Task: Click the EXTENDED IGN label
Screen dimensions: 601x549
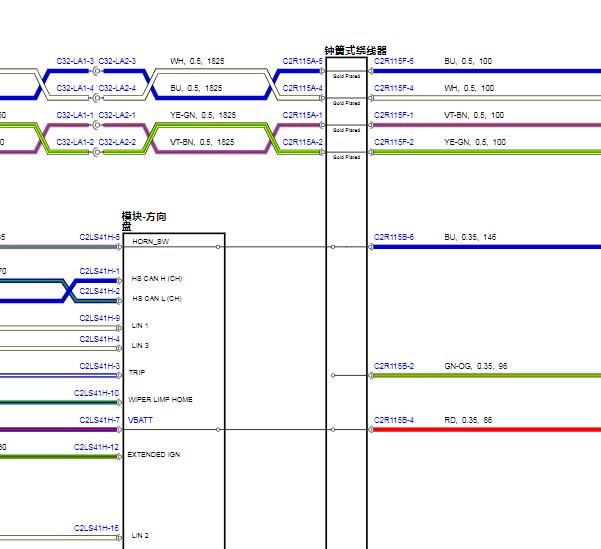Action: pos(154,454)
